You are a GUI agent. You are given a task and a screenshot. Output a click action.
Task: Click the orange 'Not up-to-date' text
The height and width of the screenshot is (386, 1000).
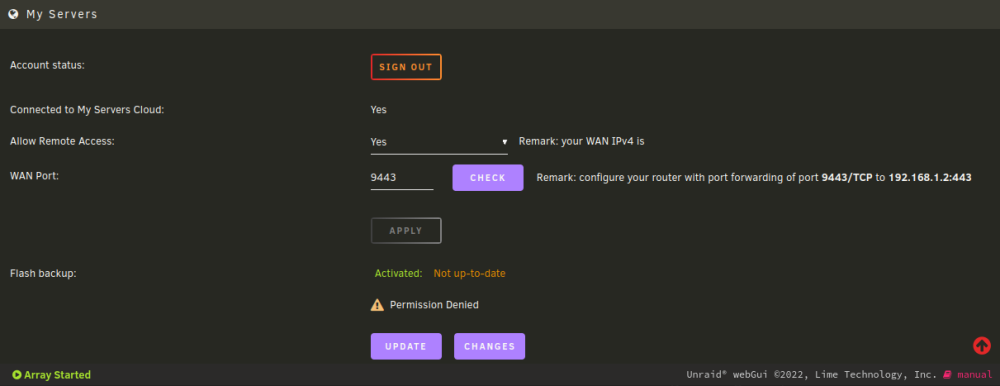click(469, 274)
